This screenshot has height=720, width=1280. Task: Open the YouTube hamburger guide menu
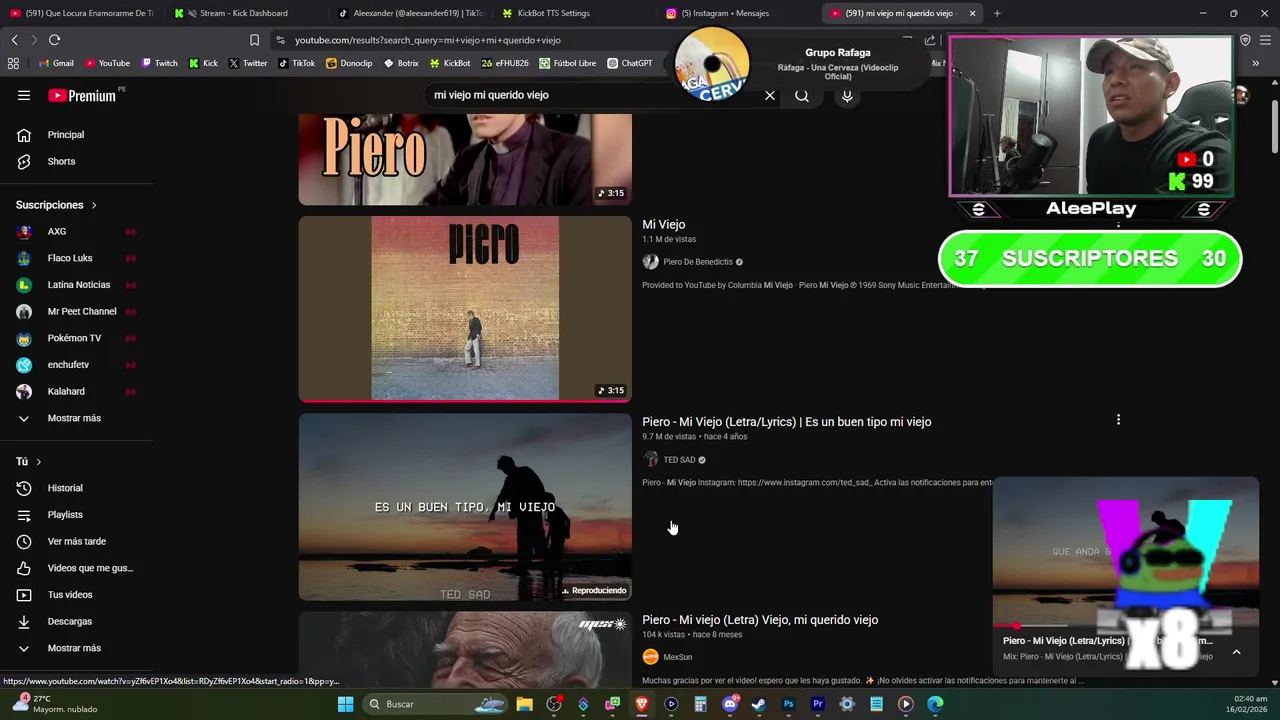pyautogui.click(x=24, y=95)
